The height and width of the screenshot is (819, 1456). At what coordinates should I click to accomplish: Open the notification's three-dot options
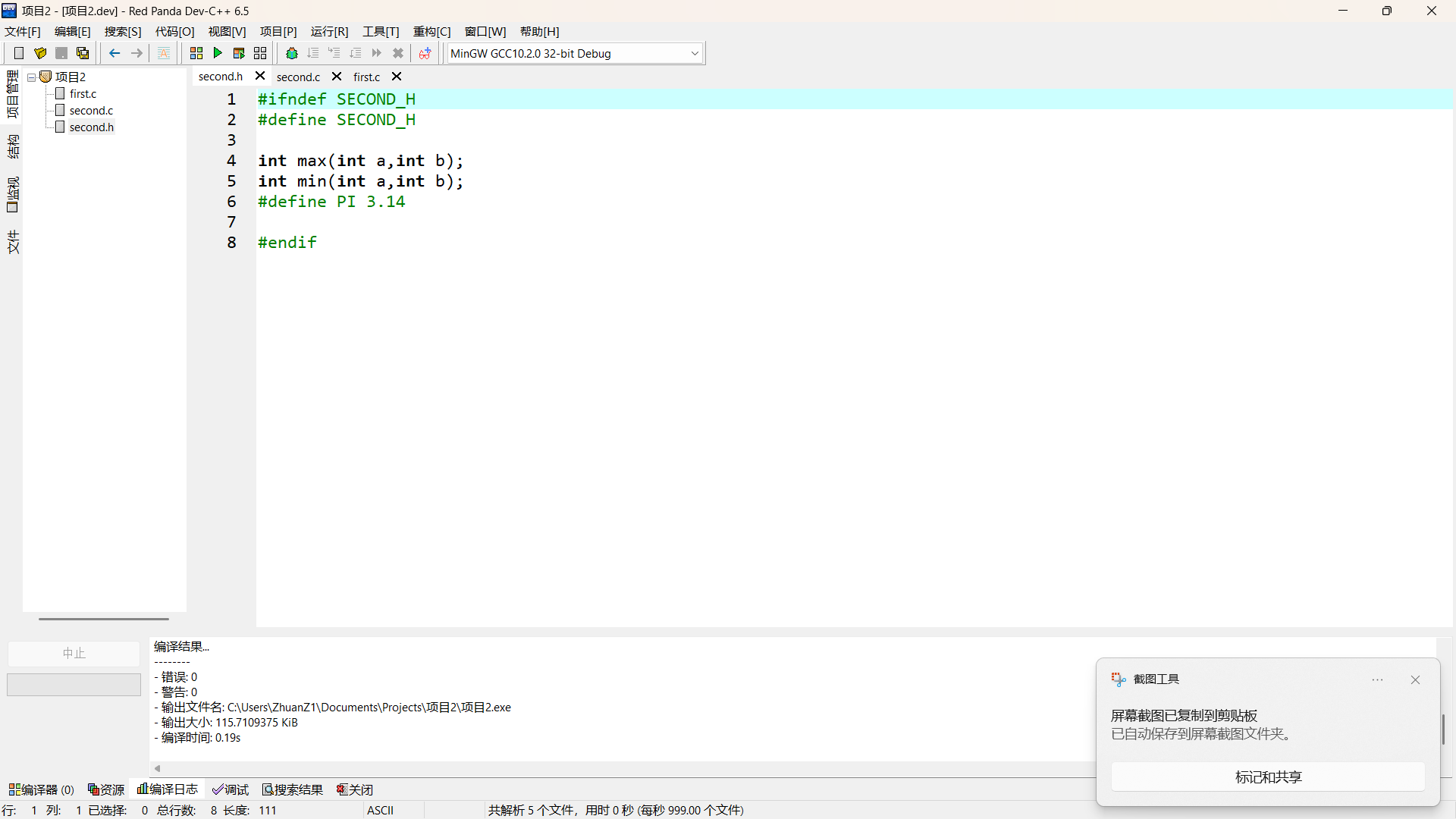(x=1378, y=679)
